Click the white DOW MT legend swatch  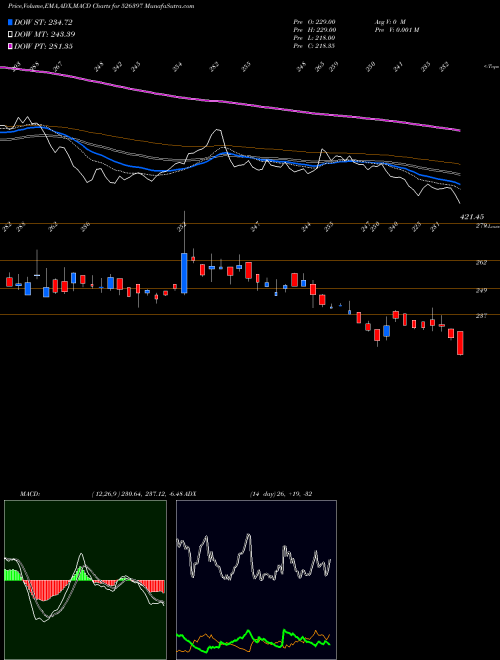[x=10, y=34]
